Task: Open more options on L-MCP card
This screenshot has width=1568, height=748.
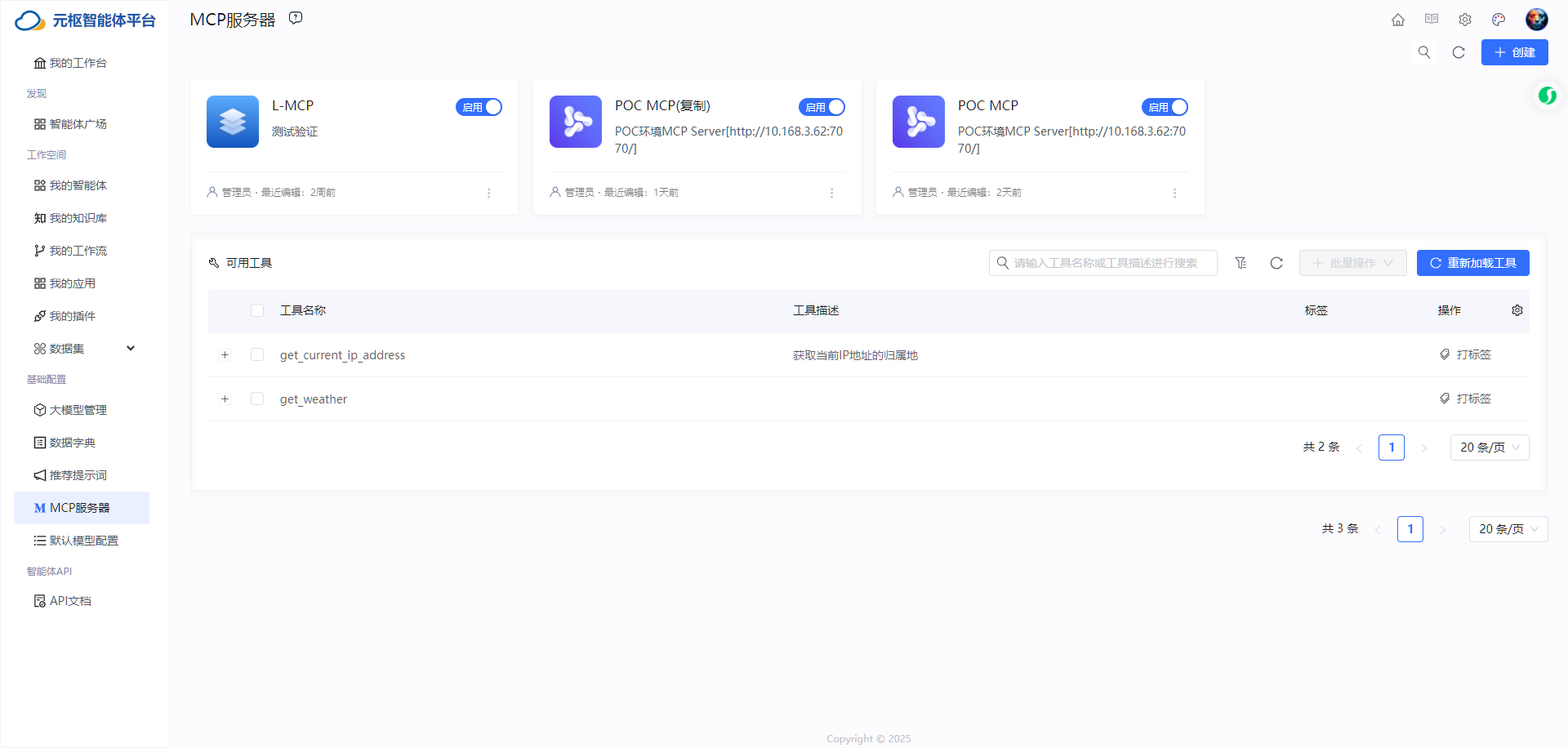Action: pyautogui.click(x=489, y=193)
